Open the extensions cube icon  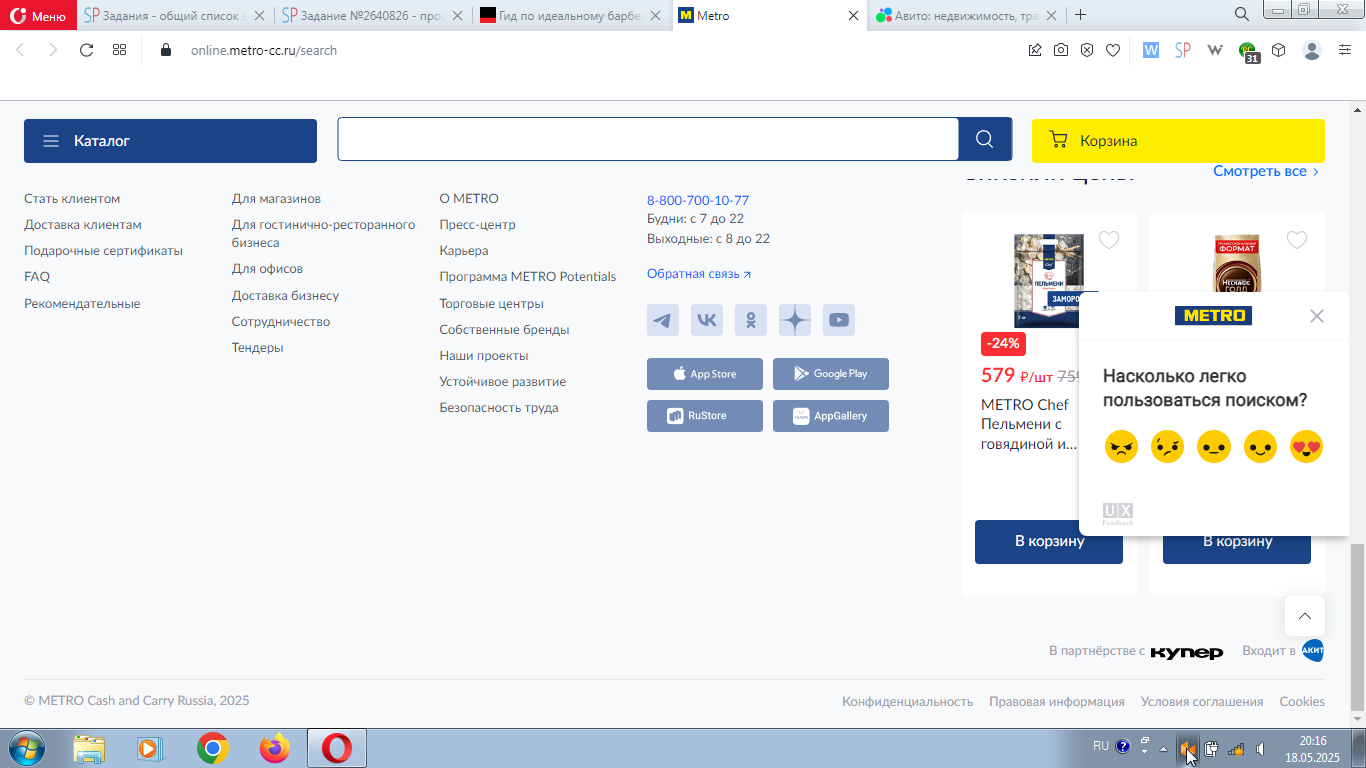click(1279, 50)
